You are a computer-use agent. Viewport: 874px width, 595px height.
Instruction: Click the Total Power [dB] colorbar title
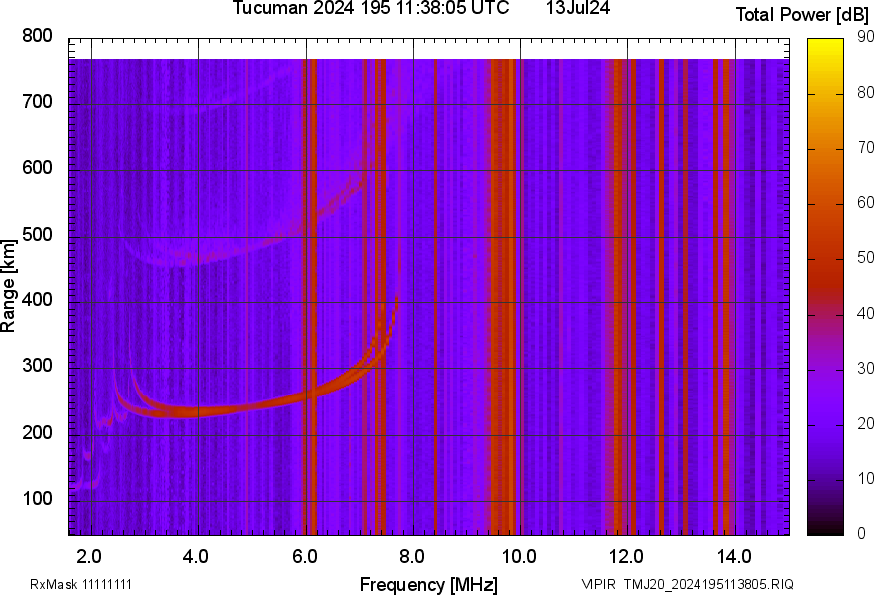coord(802,14)
